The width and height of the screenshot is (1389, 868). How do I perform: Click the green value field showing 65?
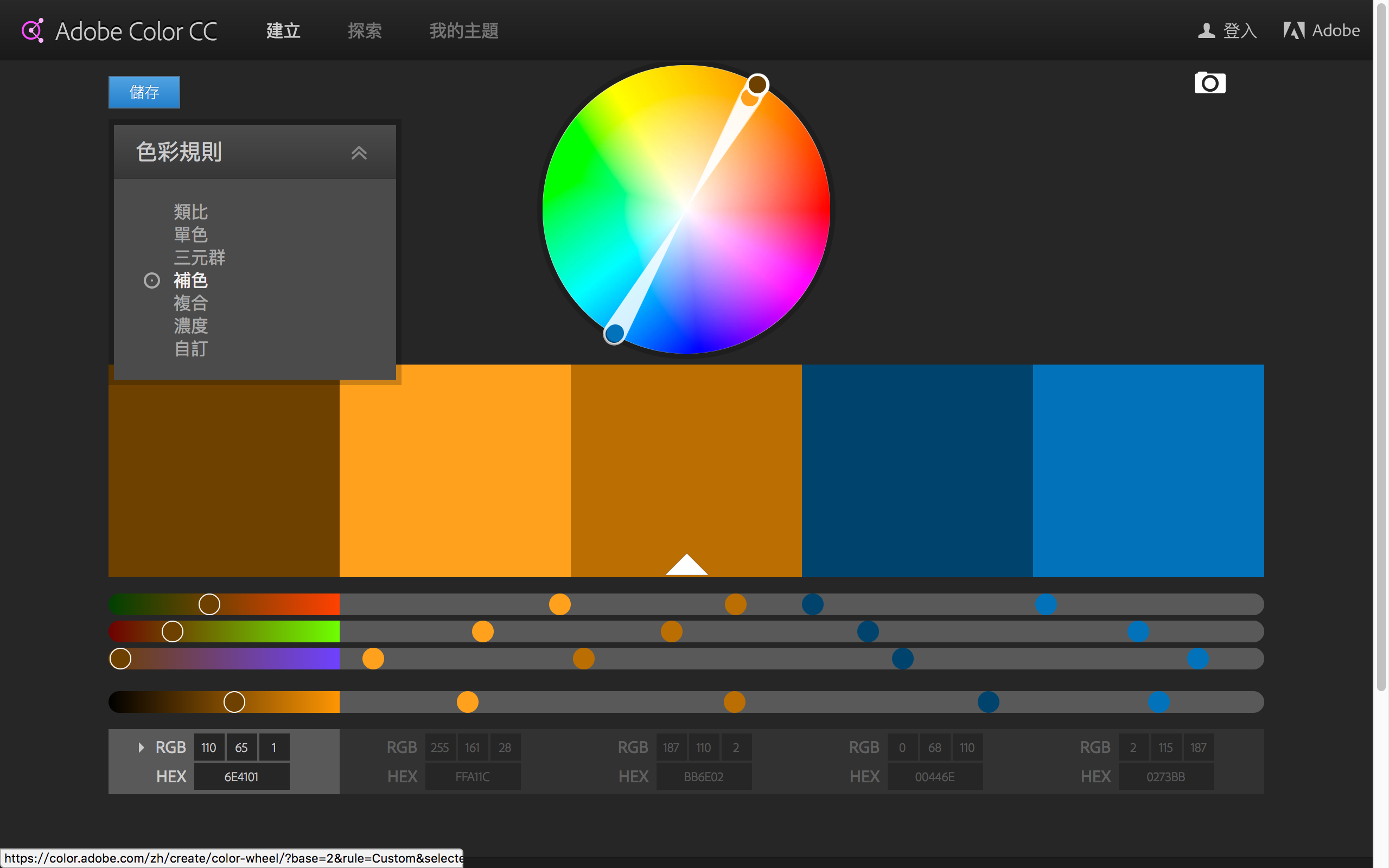(x=241, y=748)
